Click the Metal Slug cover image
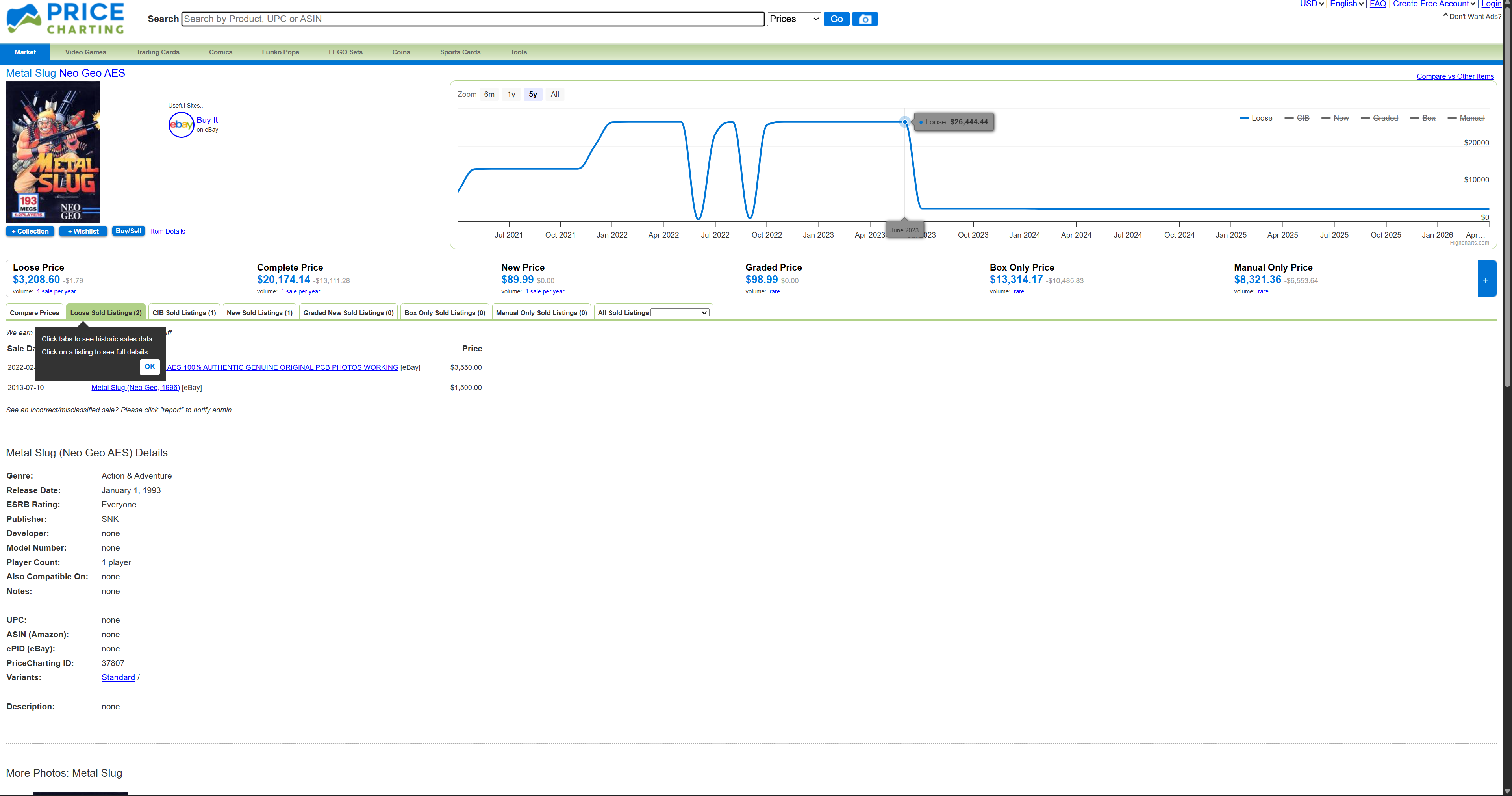Viewport: 1512px width, 796px height. click(x=53, y=152)
